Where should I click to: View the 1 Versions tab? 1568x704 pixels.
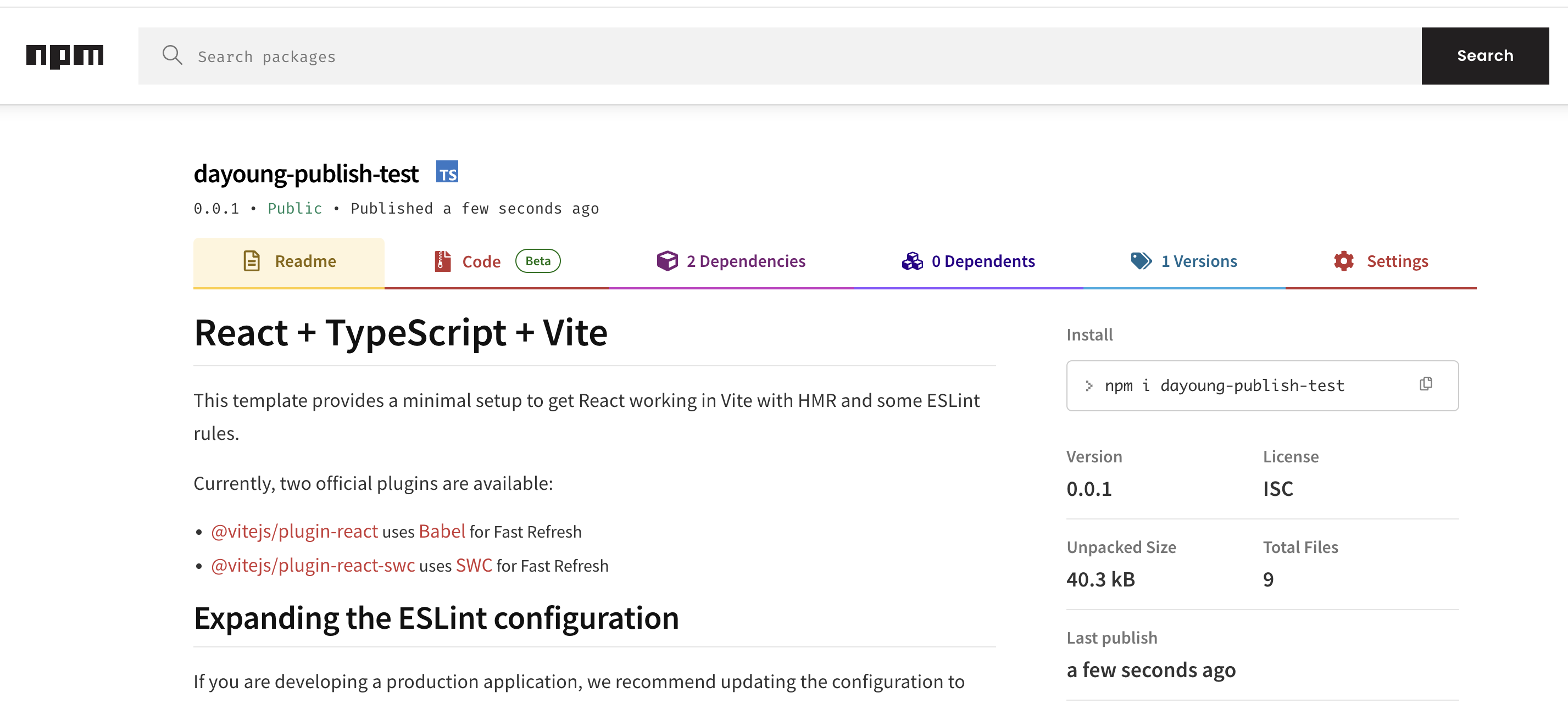[1198, 261]
